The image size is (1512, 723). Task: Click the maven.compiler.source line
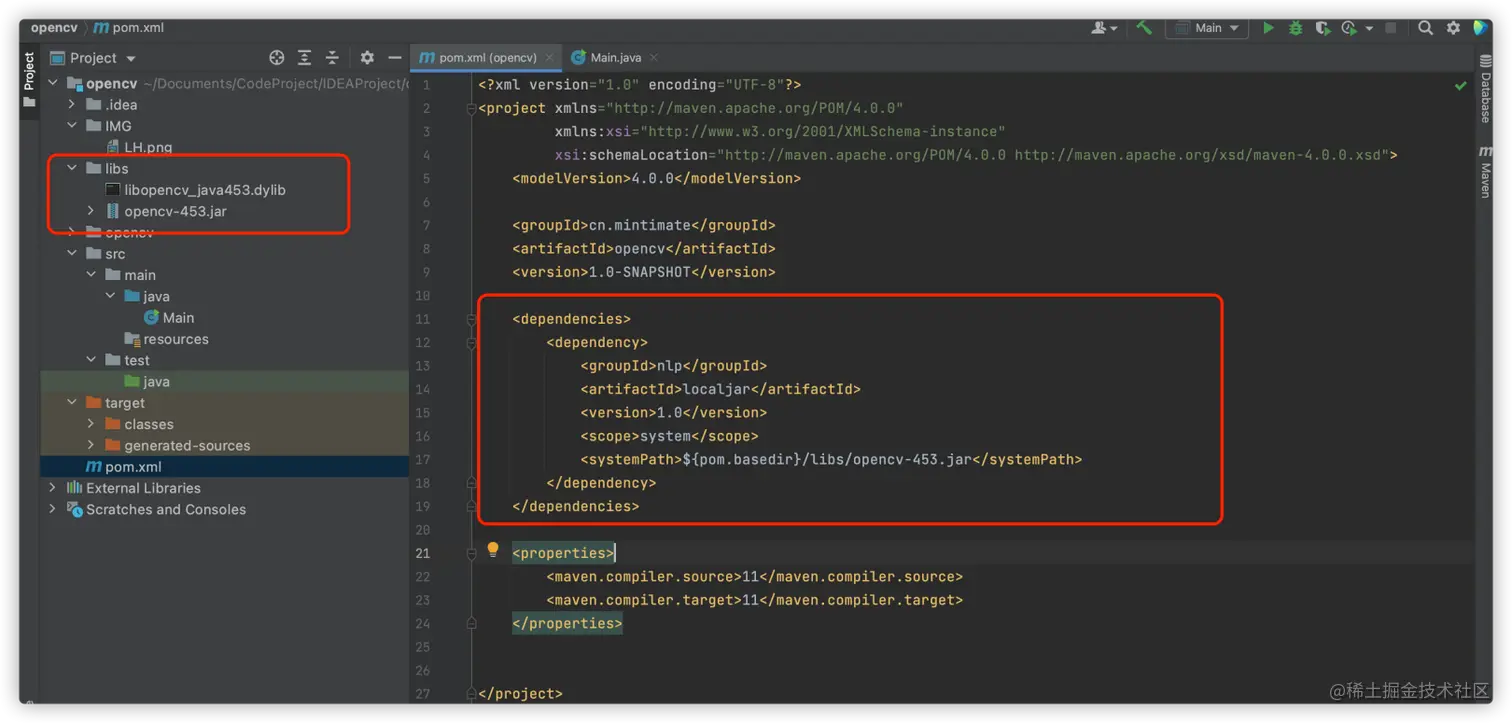tap(754, 576)
